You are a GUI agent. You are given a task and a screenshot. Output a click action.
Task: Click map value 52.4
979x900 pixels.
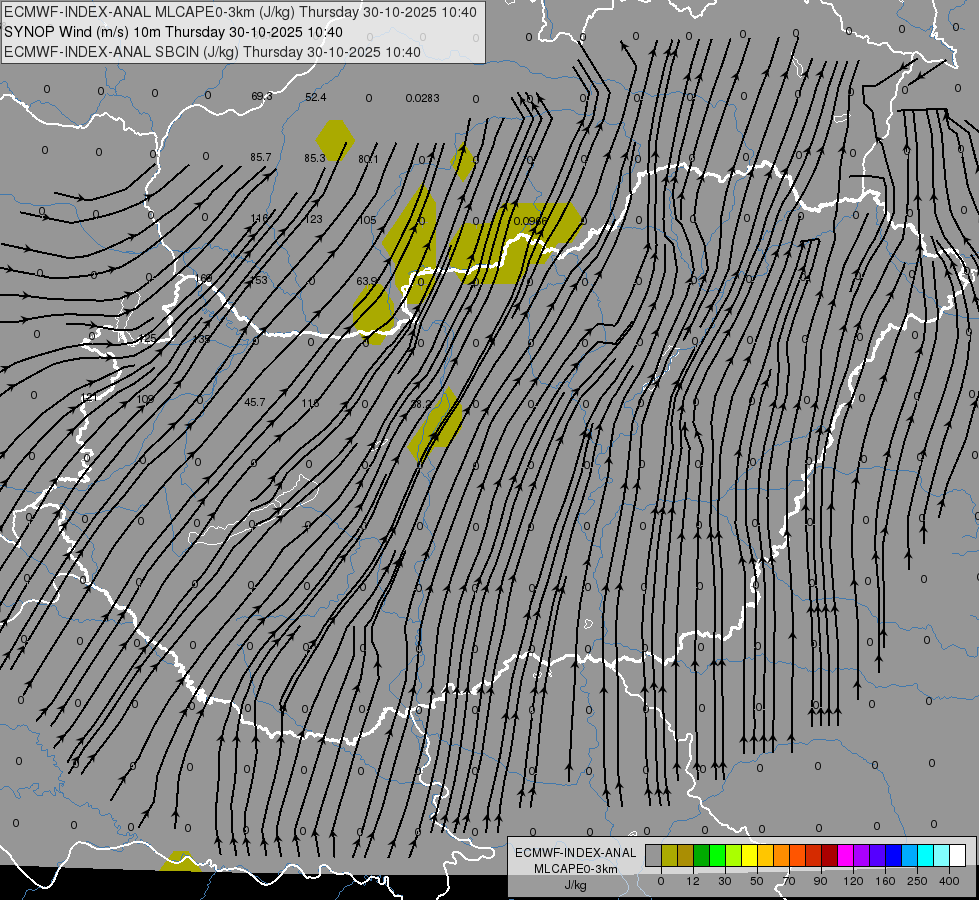316,97
